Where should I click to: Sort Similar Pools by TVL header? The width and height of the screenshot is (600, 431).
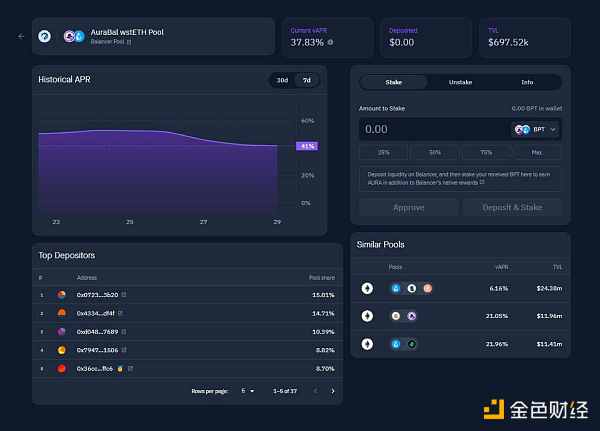[x=558, y=267]
